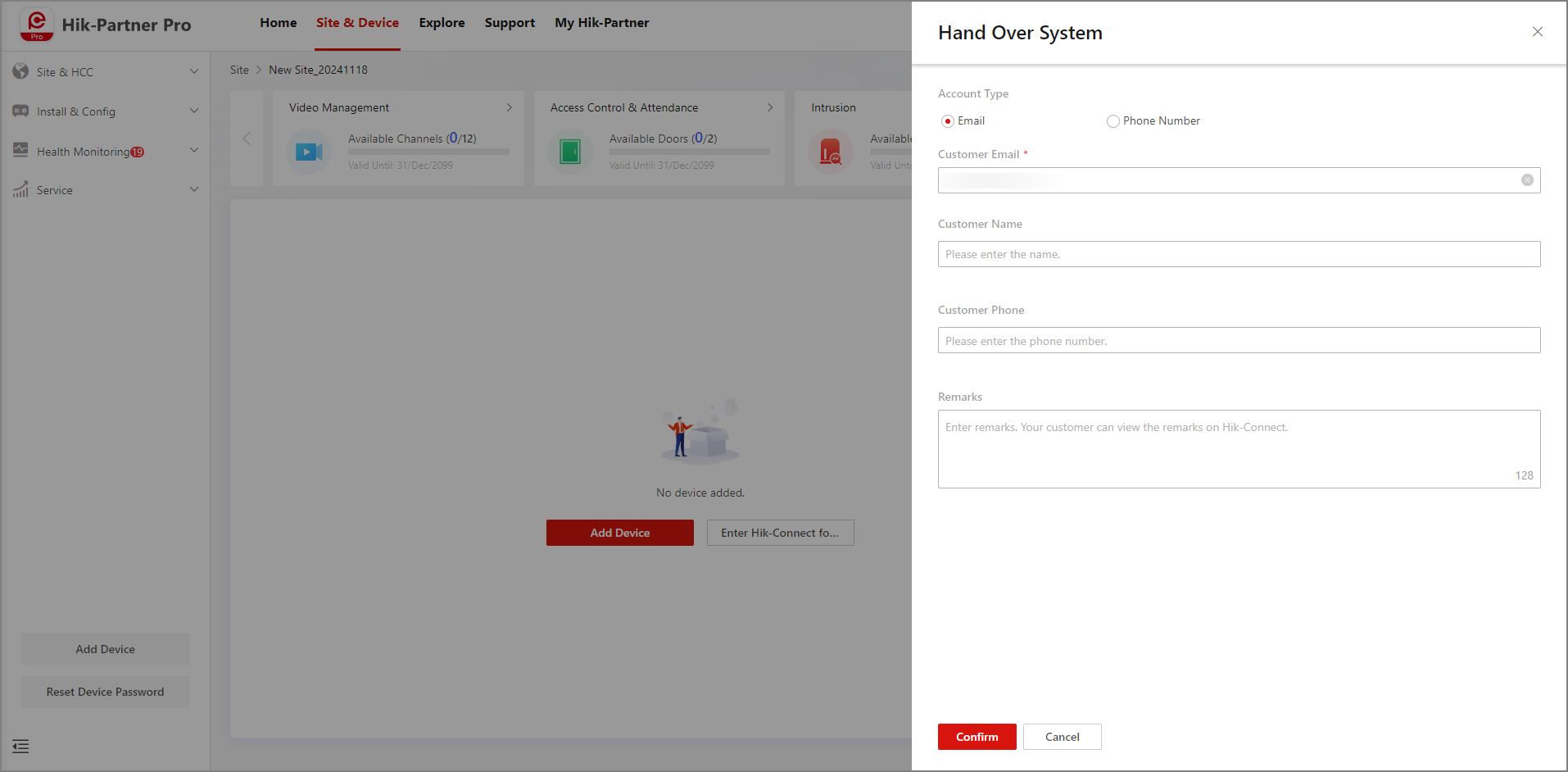The width and height of the screenshot is (1568, 772).
Task: Click the Health Monitoring icon
Action: tap(20, 150)
